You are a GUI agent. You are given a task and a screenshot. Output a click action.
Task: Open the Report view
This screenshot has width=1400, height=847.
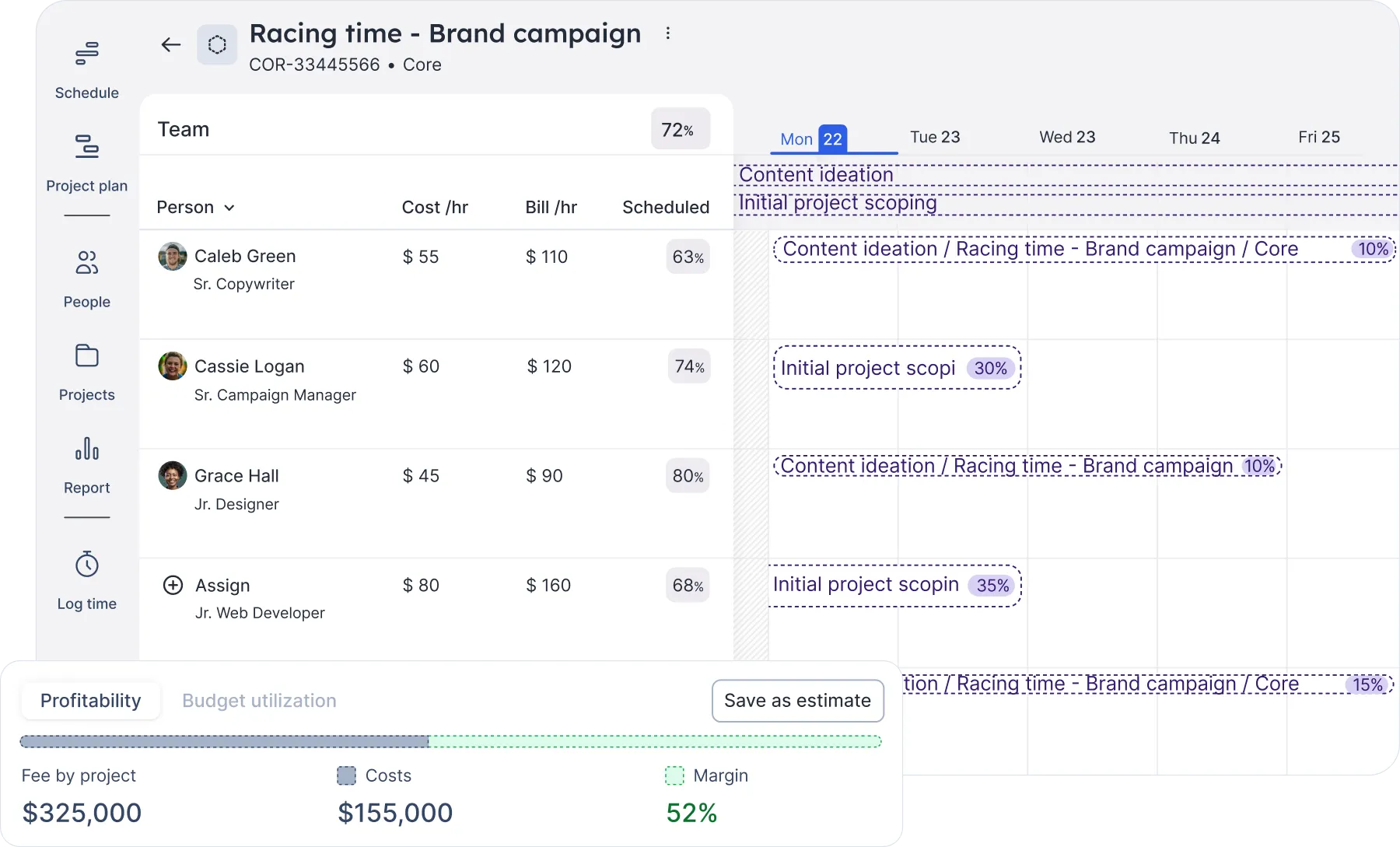tap(86, 463)
